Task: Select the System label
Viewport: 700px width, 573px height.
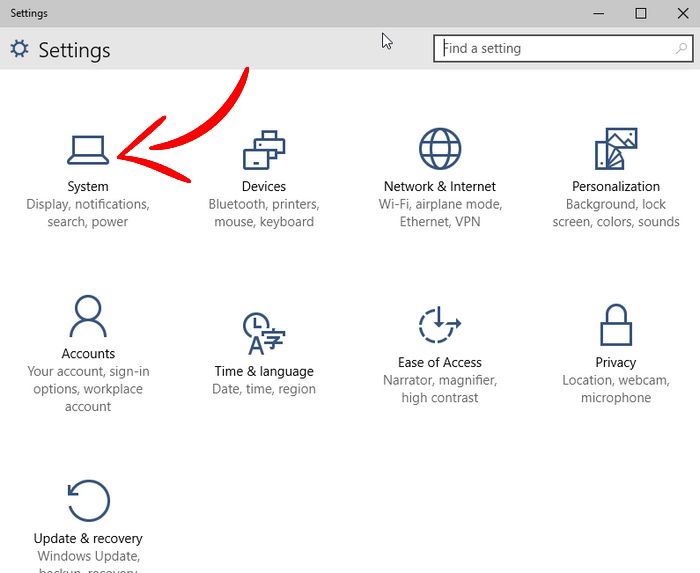Action: 88,186
